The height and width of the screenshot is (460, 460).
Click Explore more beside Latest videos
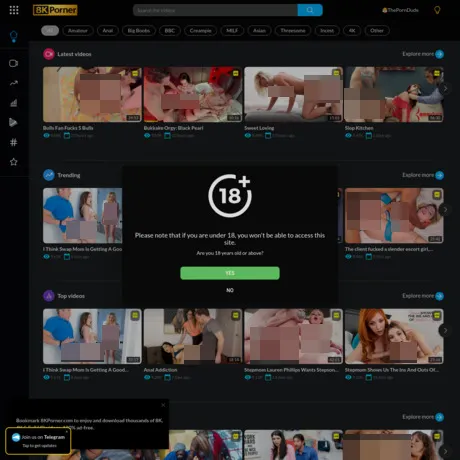coord(423,54)
